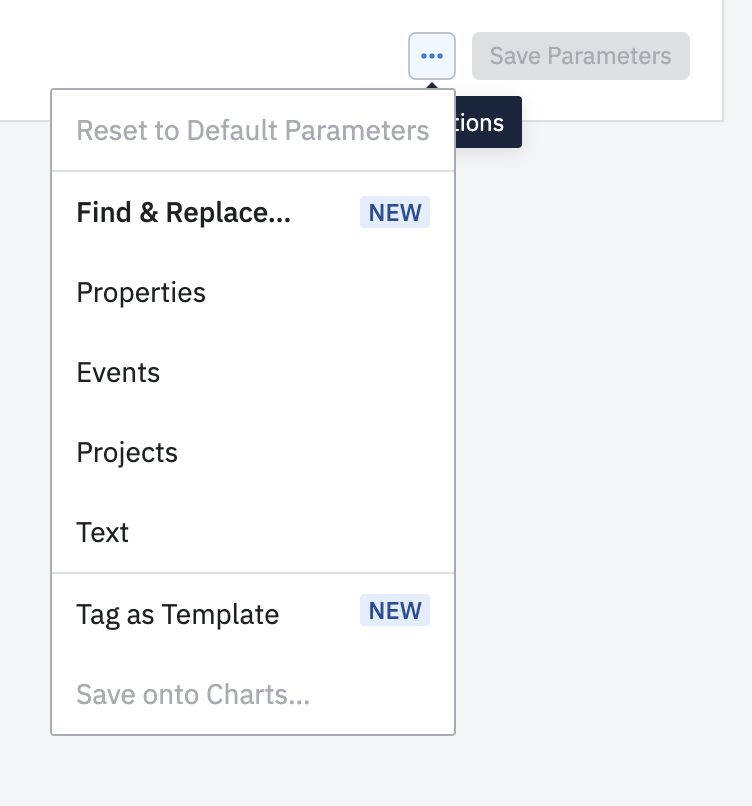Viewport: 752px width, 806px height.
Task: Choose Tag as Template
Action: [178, 614]
